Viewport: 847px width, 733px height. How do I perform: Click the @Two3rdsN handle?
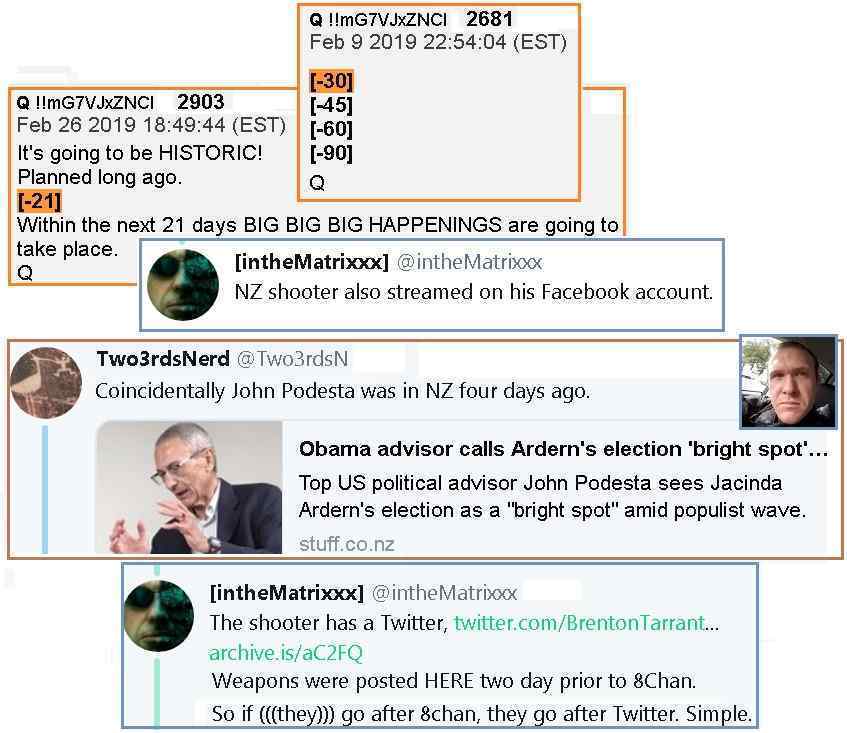(x=292, y=359)
